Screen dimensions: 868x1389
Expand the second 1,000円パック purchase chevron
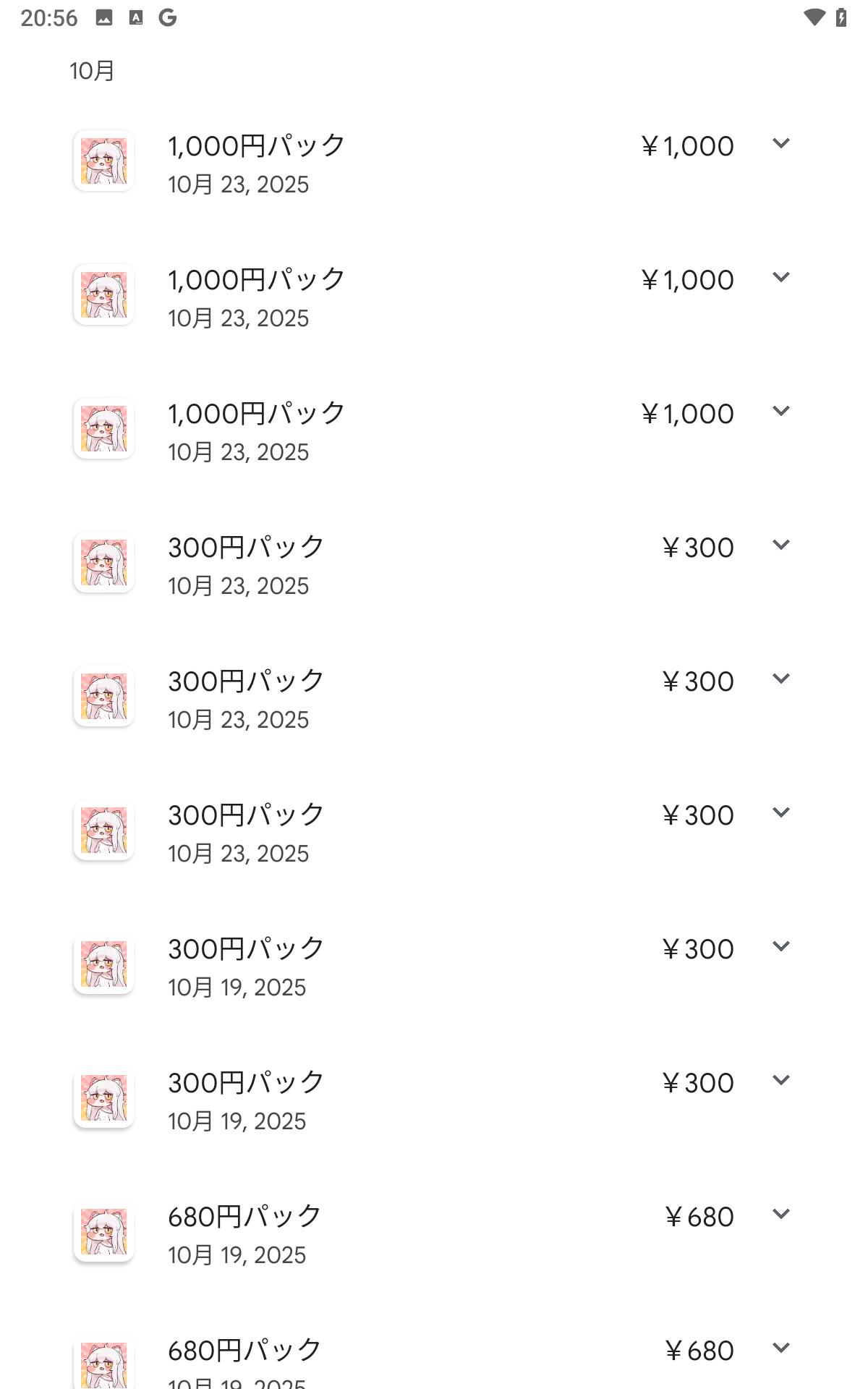click(x=780, y=277)
